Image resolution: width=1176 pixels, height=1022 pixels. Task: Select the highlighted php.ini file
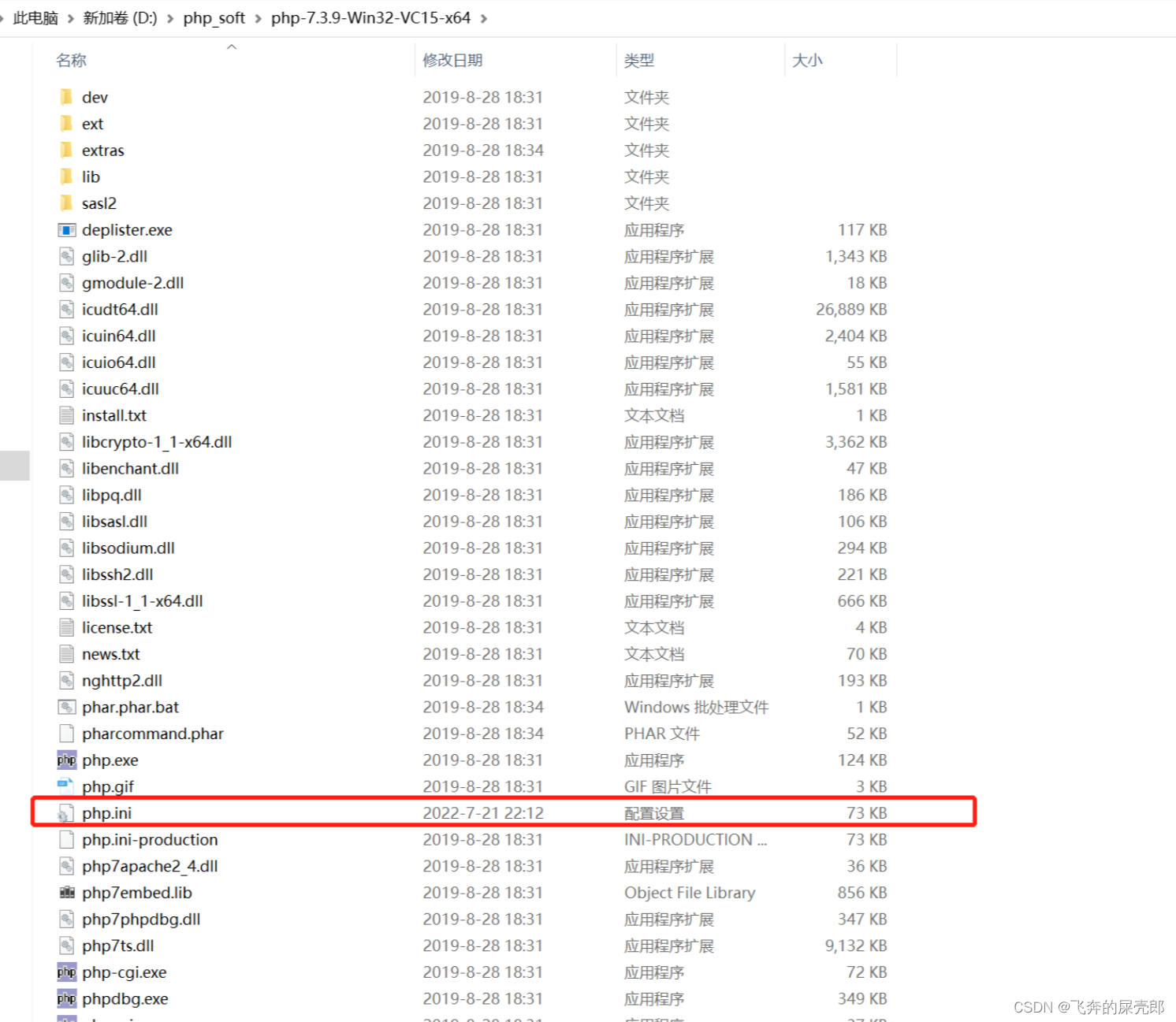coord(107,812)
